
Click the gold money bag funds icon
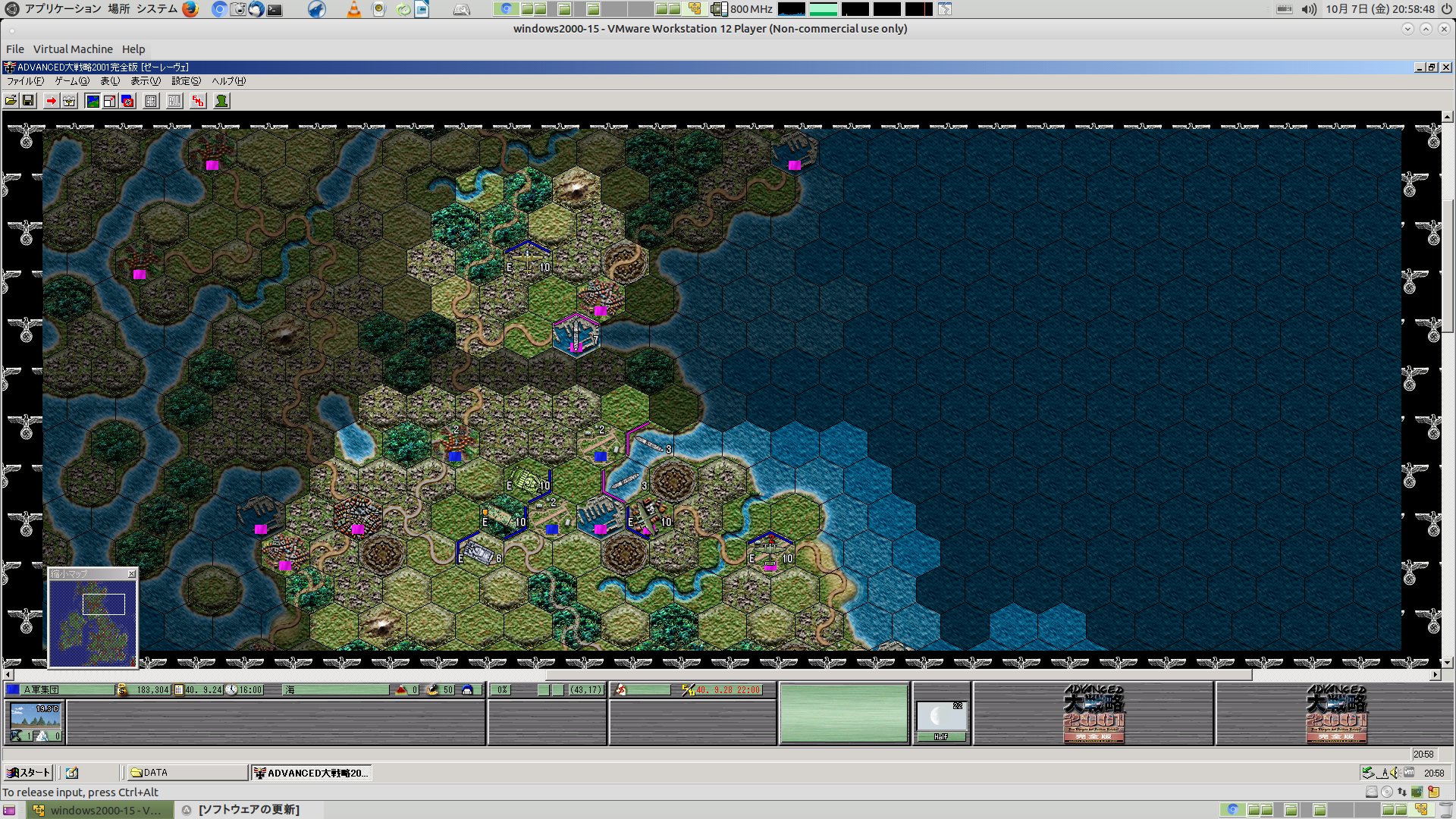point(122,690)
